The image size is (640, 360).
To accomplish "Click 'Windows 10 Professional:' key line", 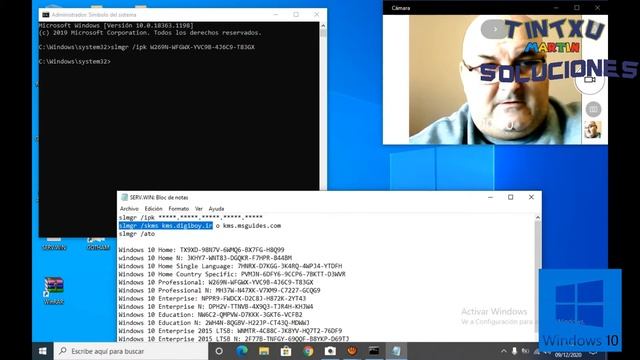I will click(x=216, y=282).
